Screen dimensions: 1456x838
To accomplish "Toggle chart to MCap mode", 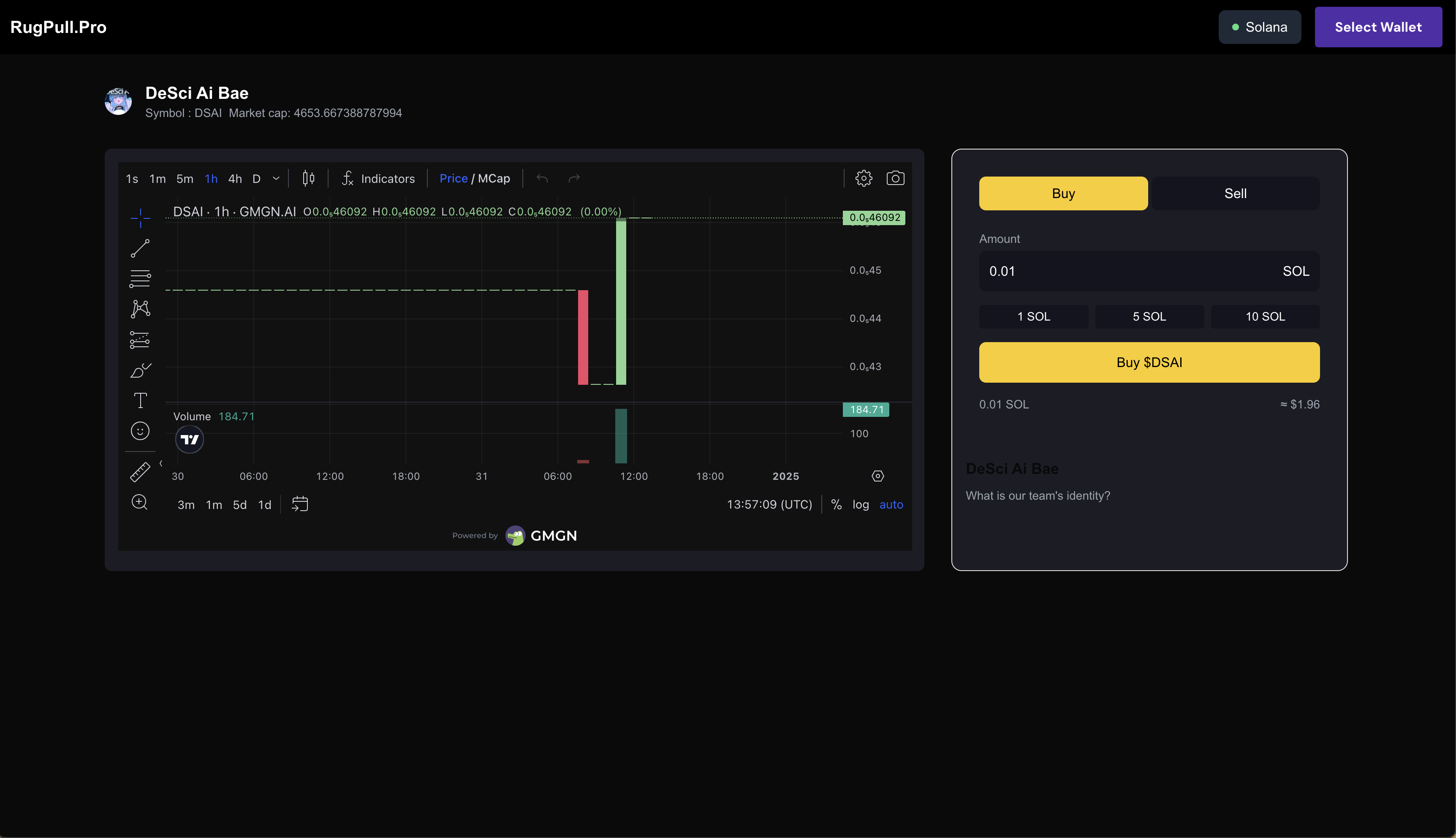I will tap(494, 178).
